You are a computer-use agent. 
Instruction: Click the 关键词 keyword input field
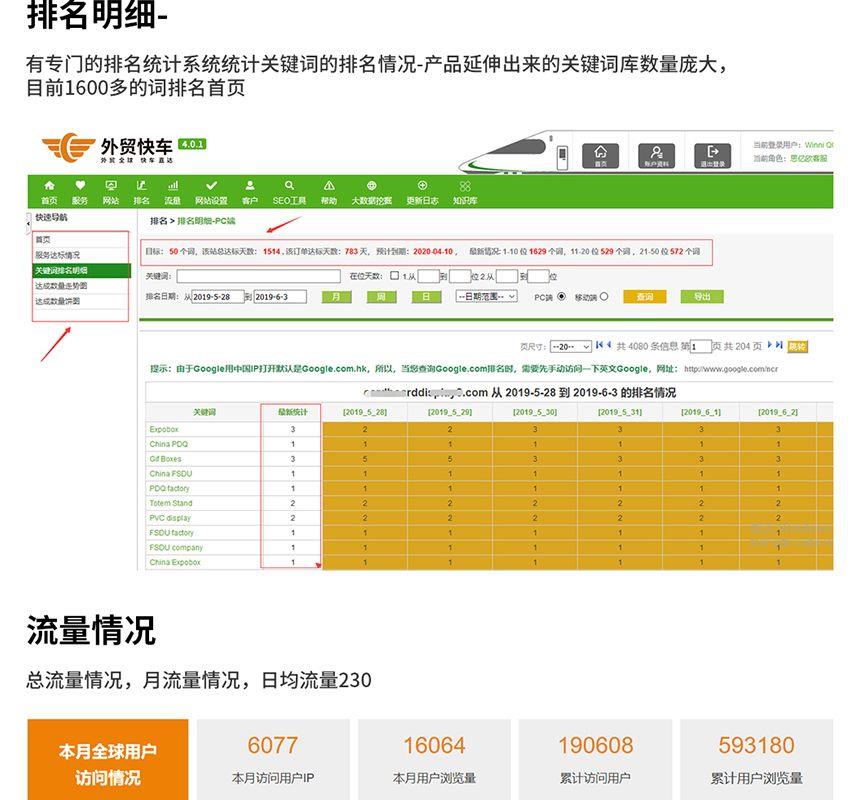[x=257, y=276]
